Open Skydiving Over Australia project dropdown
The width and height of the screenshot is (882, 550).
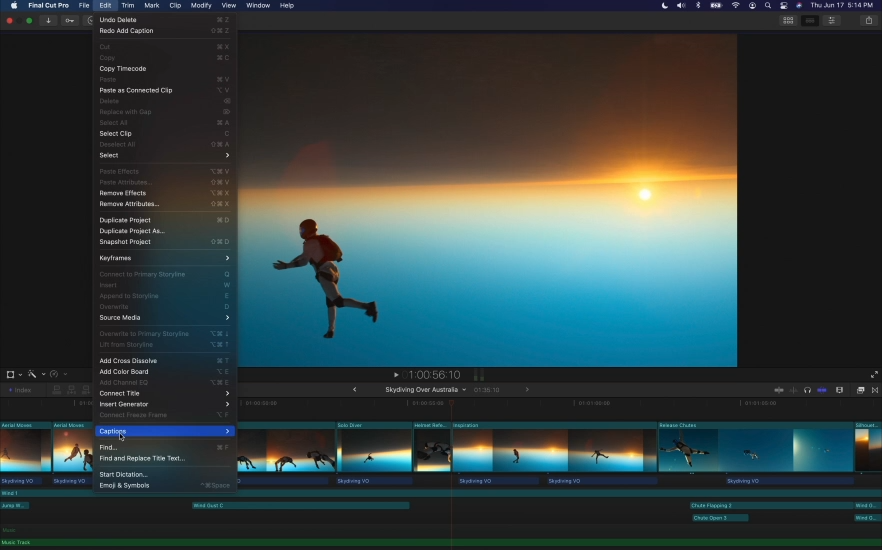point(425,389)
